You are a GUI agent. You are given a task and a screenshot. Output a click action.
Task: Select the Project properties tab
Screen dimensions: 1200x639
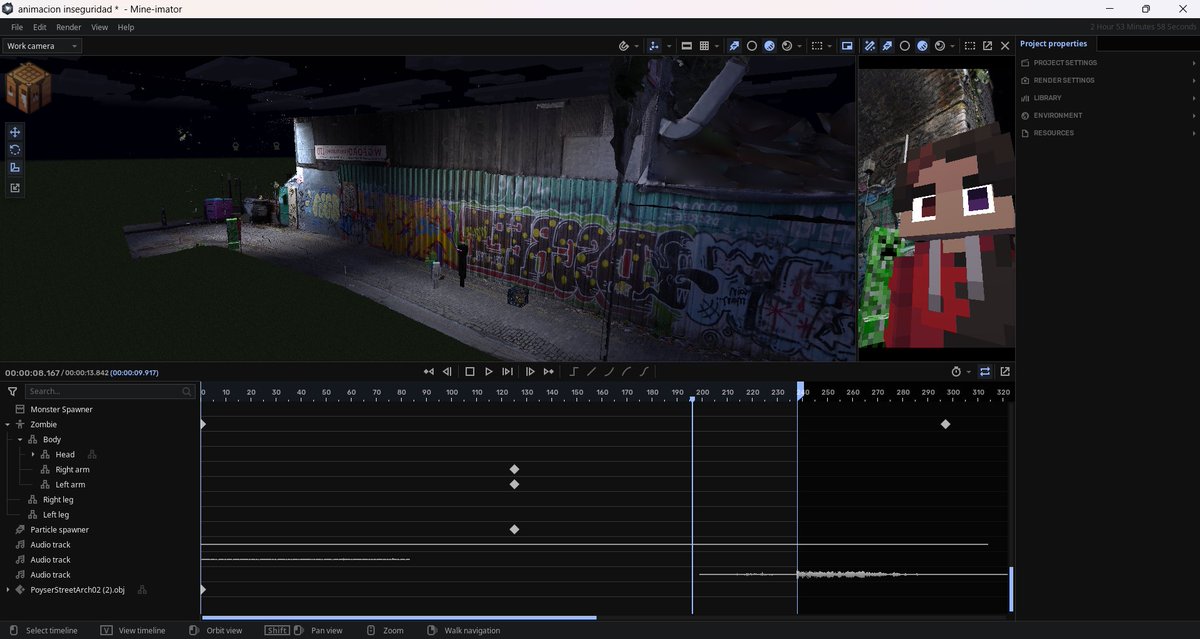[1053, 44]
